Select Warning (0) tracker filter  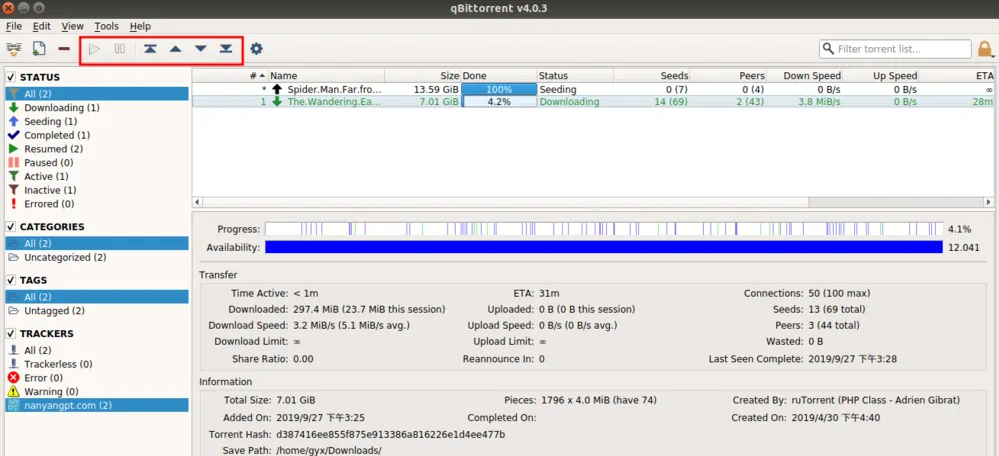click(x=97, y=392)
